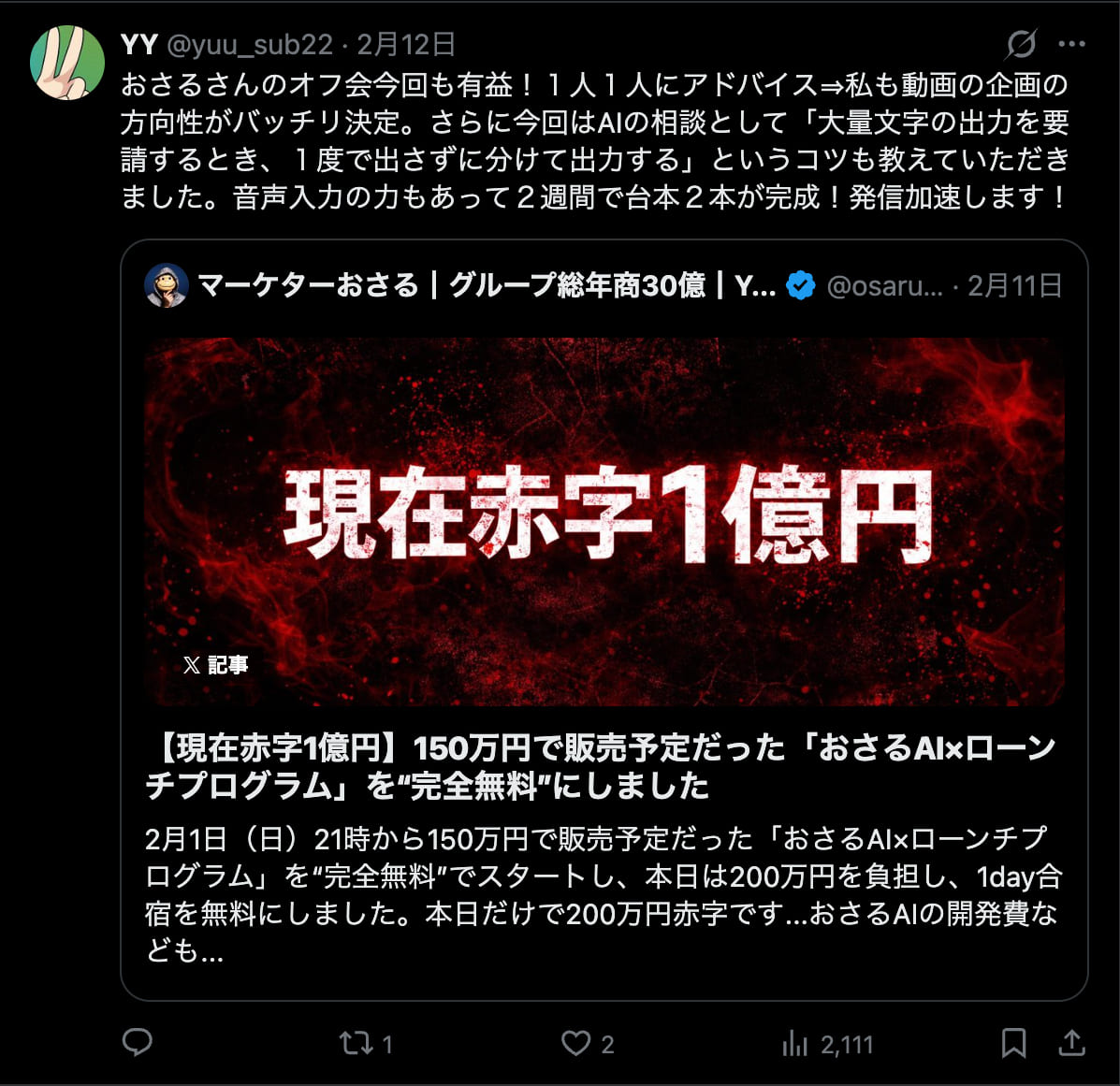Screen dimensions: 1120x1086
Task: Share the post via upload arrow icon
Action: coord(1071,1043)
